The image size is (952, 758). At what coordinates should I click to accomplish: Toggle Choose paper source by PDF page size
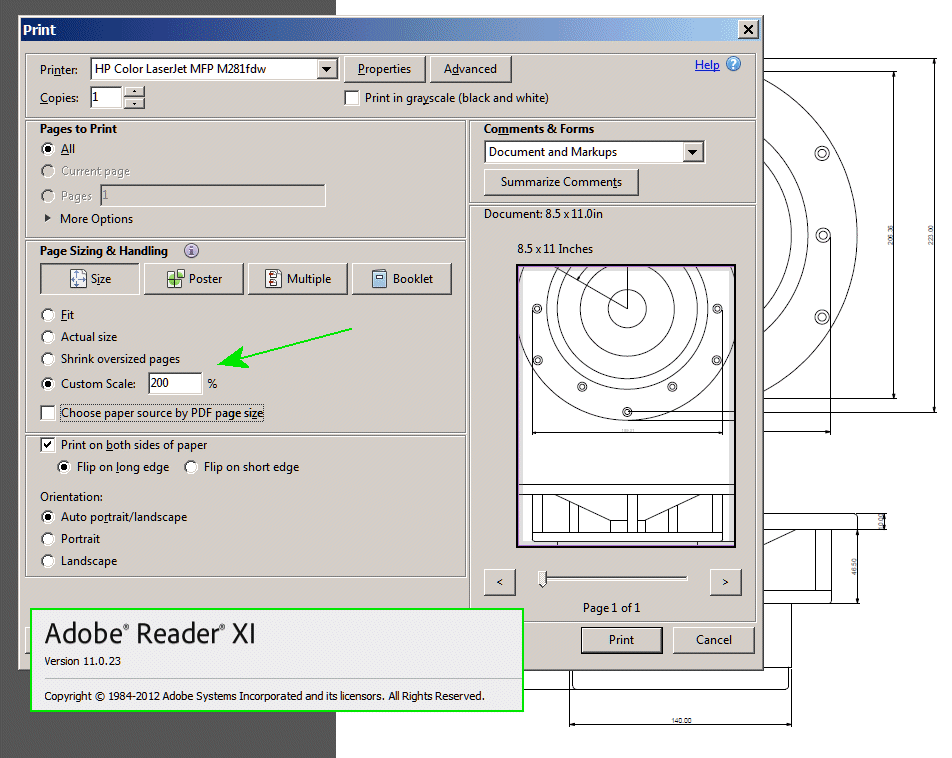tap(48, 413)
